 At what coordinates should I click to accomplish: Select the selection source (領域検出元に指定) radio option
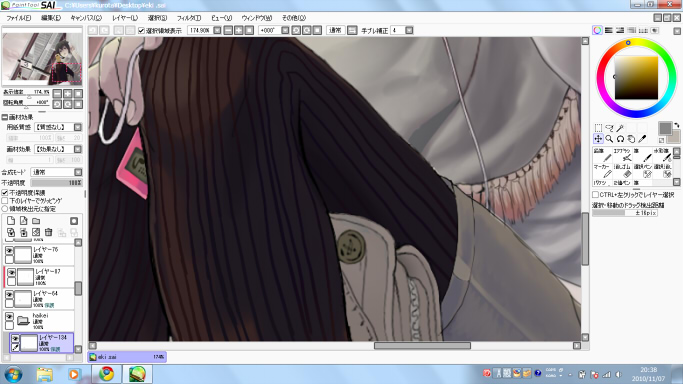point(5,209)
